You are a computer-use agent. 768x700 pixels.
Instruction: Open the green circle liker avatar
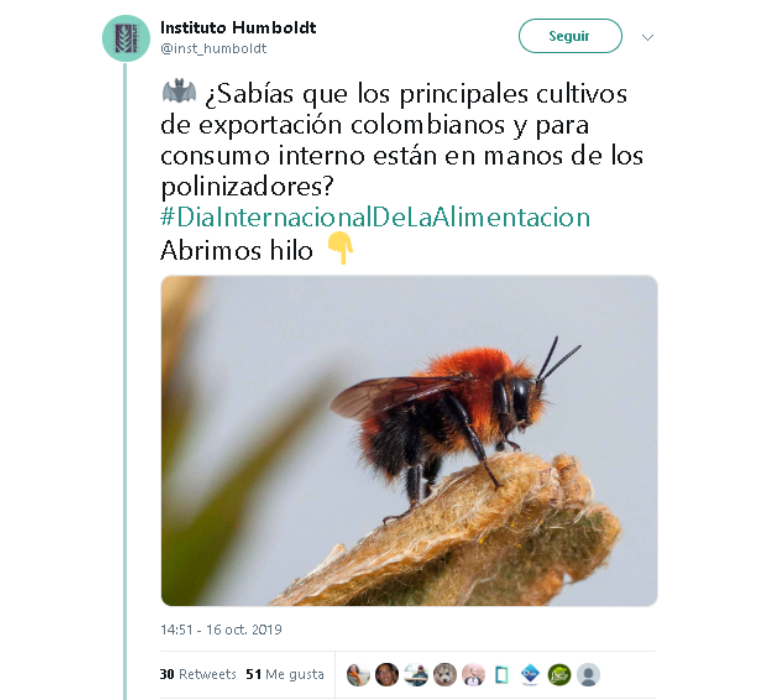[560, 675]
